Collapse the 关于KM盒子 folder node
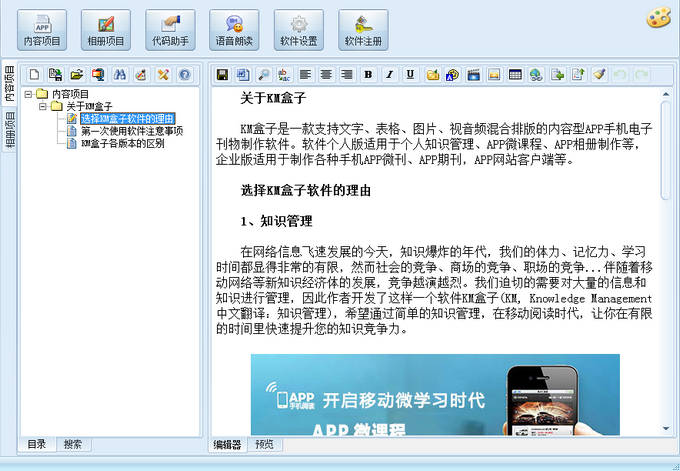Viewport: 680px width, 471px height. coord(43,106)
